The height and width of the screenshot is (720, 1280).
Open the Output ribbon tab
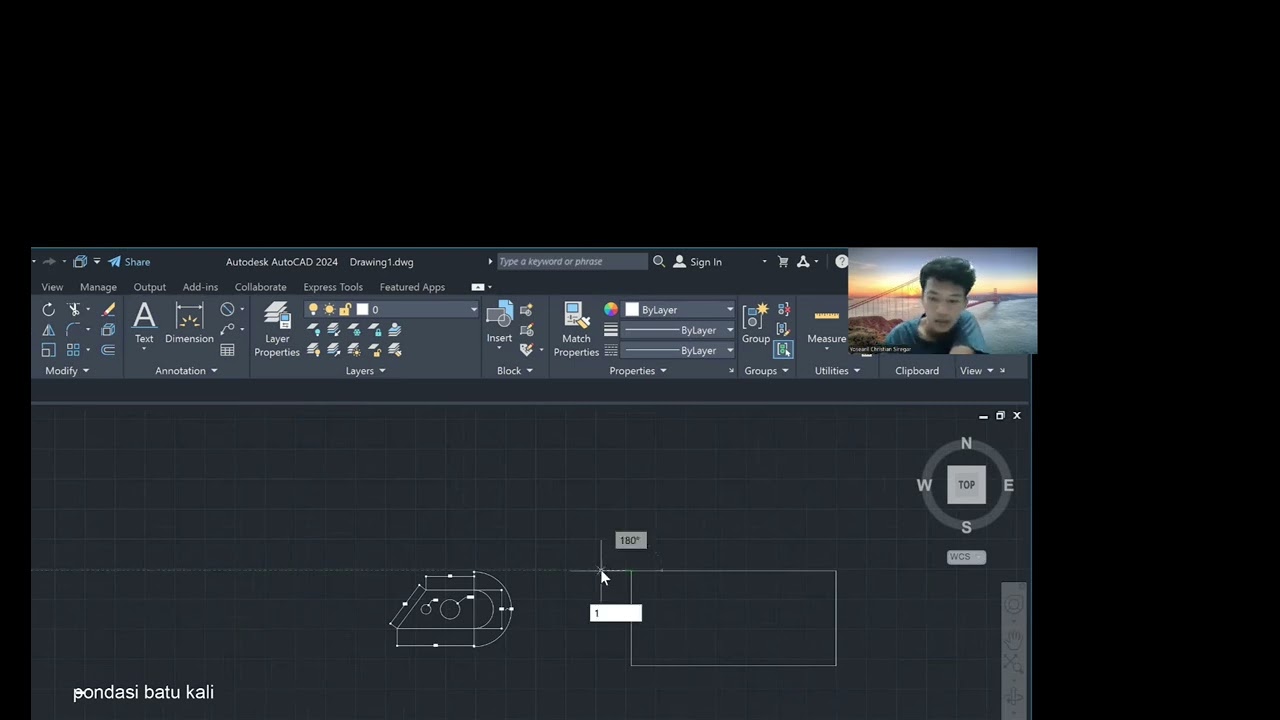click(x=150, y=287)
